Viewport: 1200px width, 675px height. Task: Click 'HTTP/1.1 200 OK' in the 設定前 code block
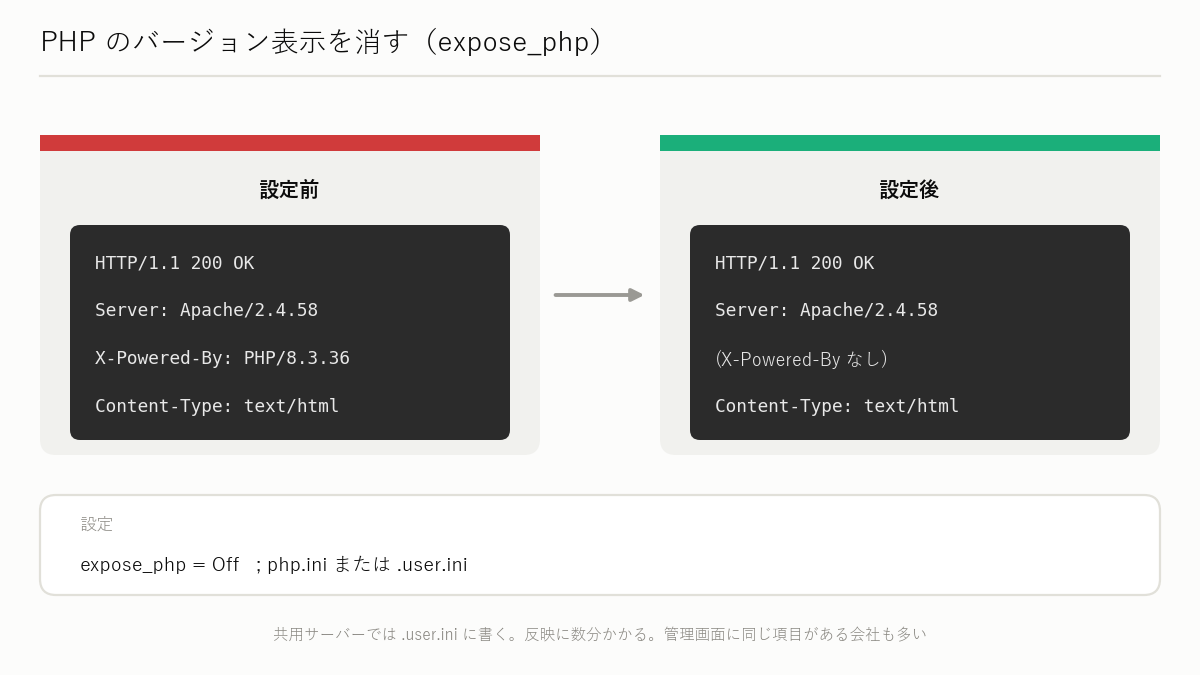[175, 263]
